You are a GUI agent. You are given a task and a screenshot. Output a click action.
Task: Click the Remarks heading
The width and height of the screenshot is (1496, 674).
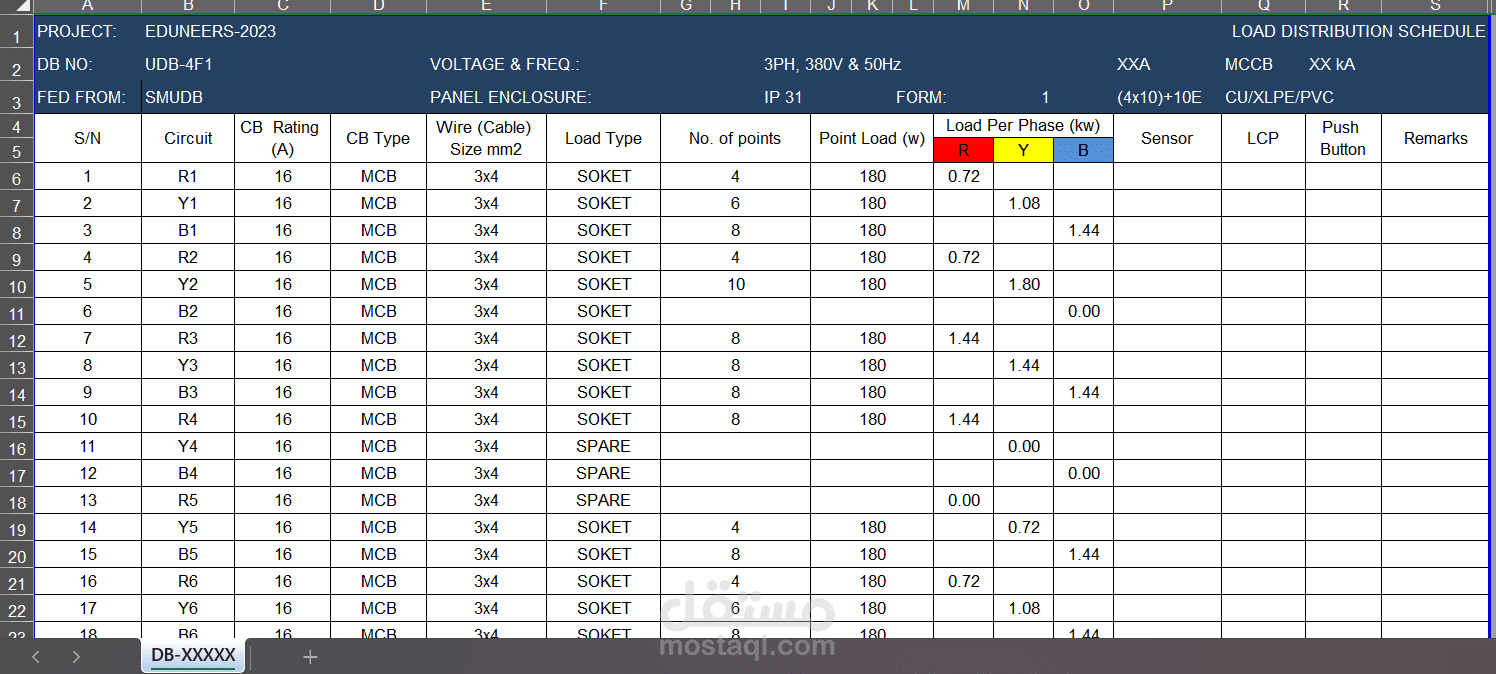(x=1435, y=138)
